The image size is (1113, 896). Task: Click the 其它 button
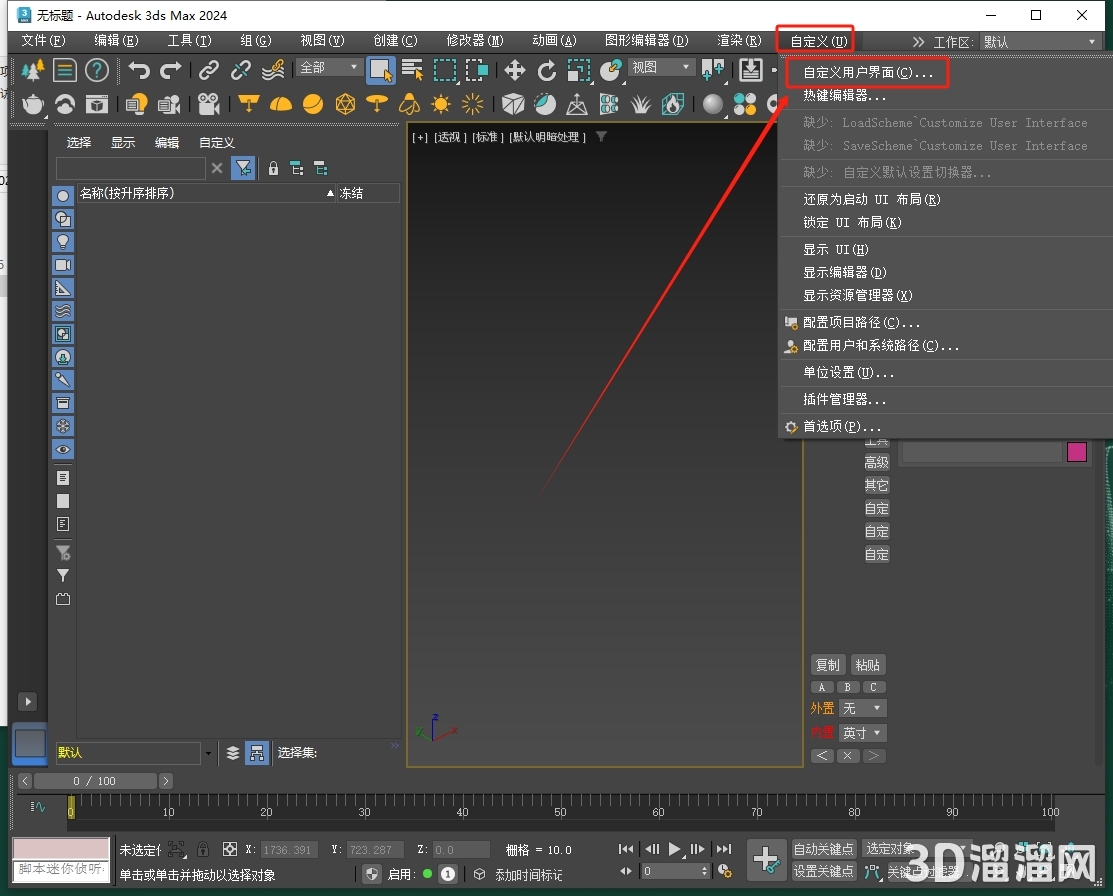pyautogui.click(x=877, y=485)
